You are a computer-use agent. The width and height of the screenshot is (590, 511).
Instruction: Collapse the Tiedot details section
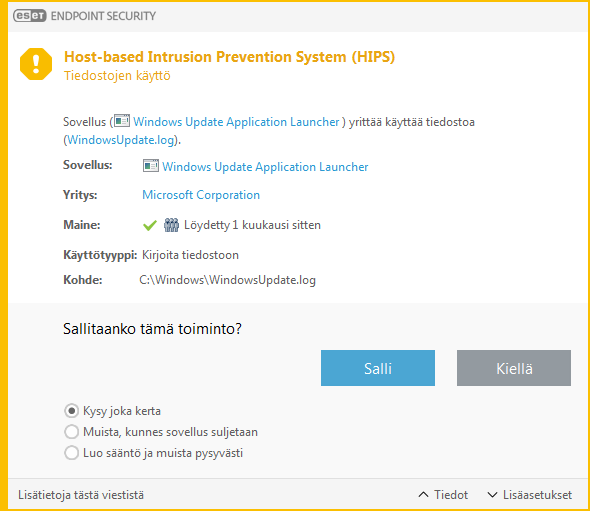click(443, 494)
